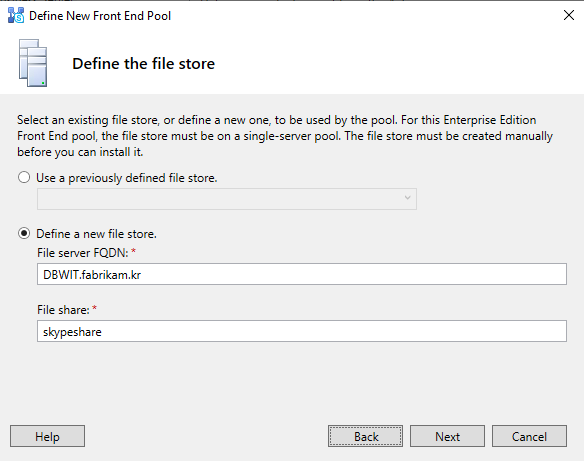Click the Help button
The image size is (584, 461).
pos(47,436)
